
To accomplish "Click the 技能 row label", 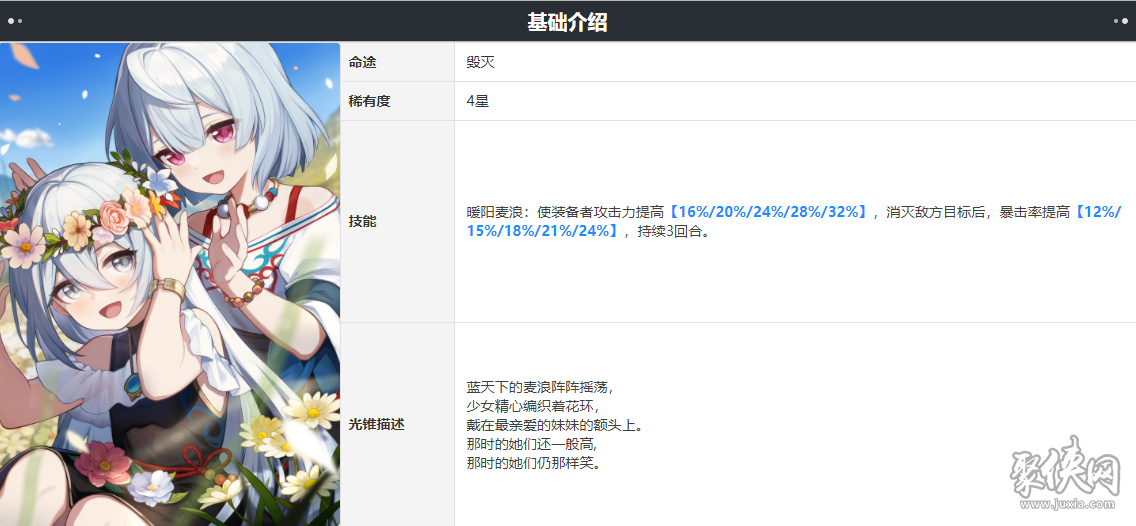I will 362,222.
